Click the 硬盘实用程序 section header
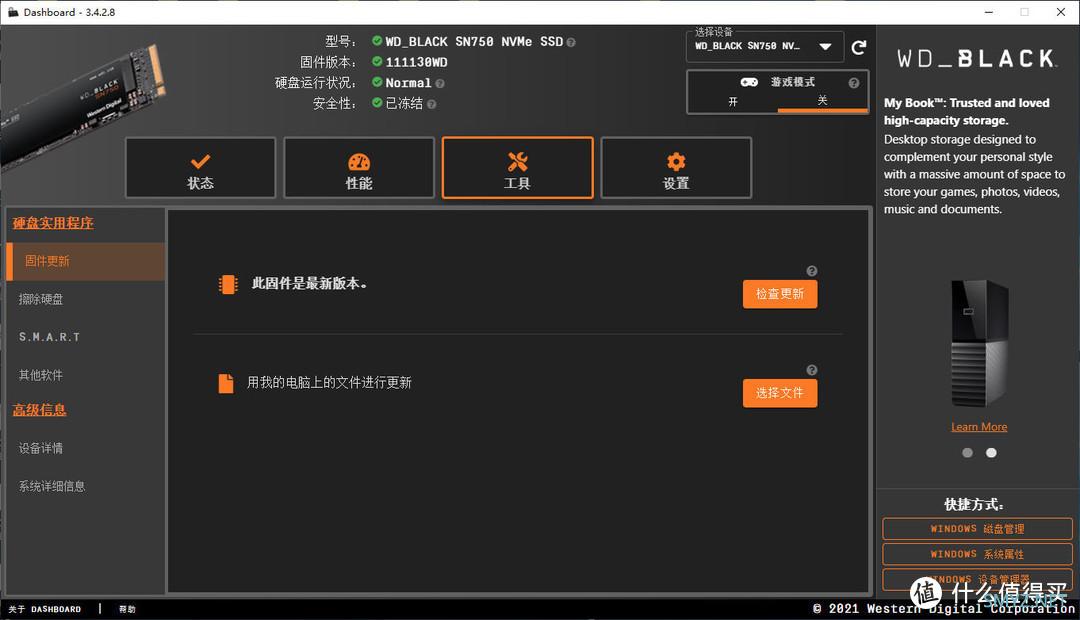Image resolution: width=1080 pixels, height=620 pixels. (x=53, y=223)
